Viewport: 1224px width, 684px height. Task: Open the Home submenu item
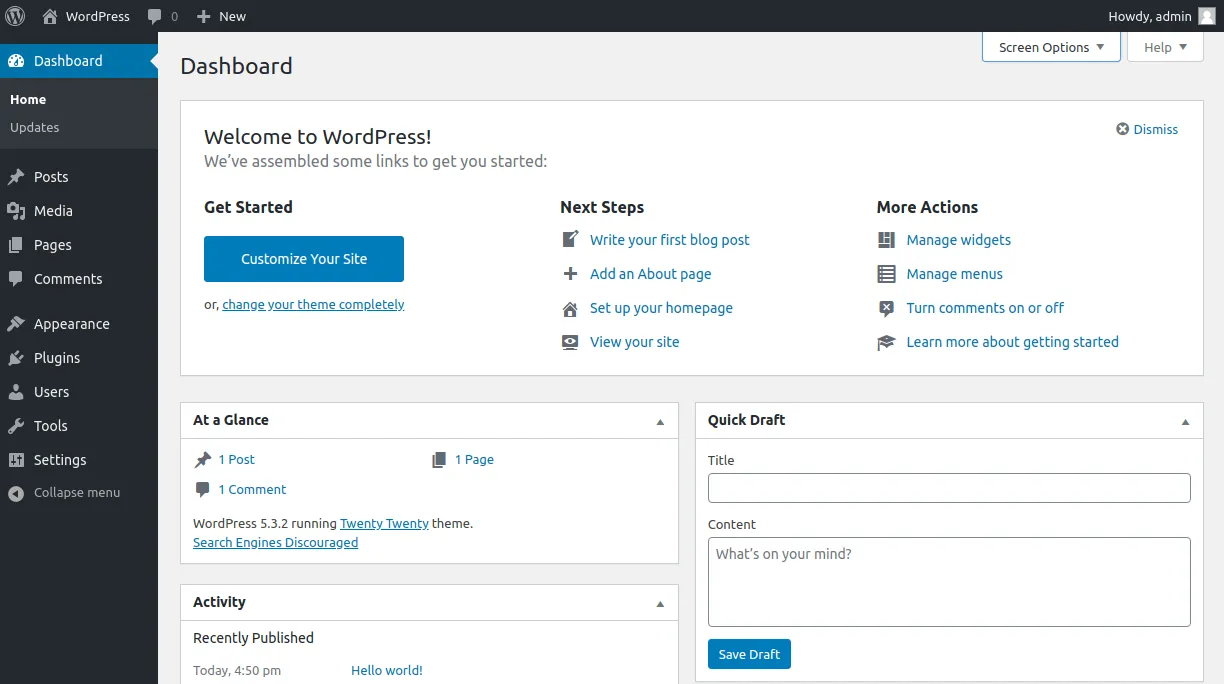[x=28, y=100]
